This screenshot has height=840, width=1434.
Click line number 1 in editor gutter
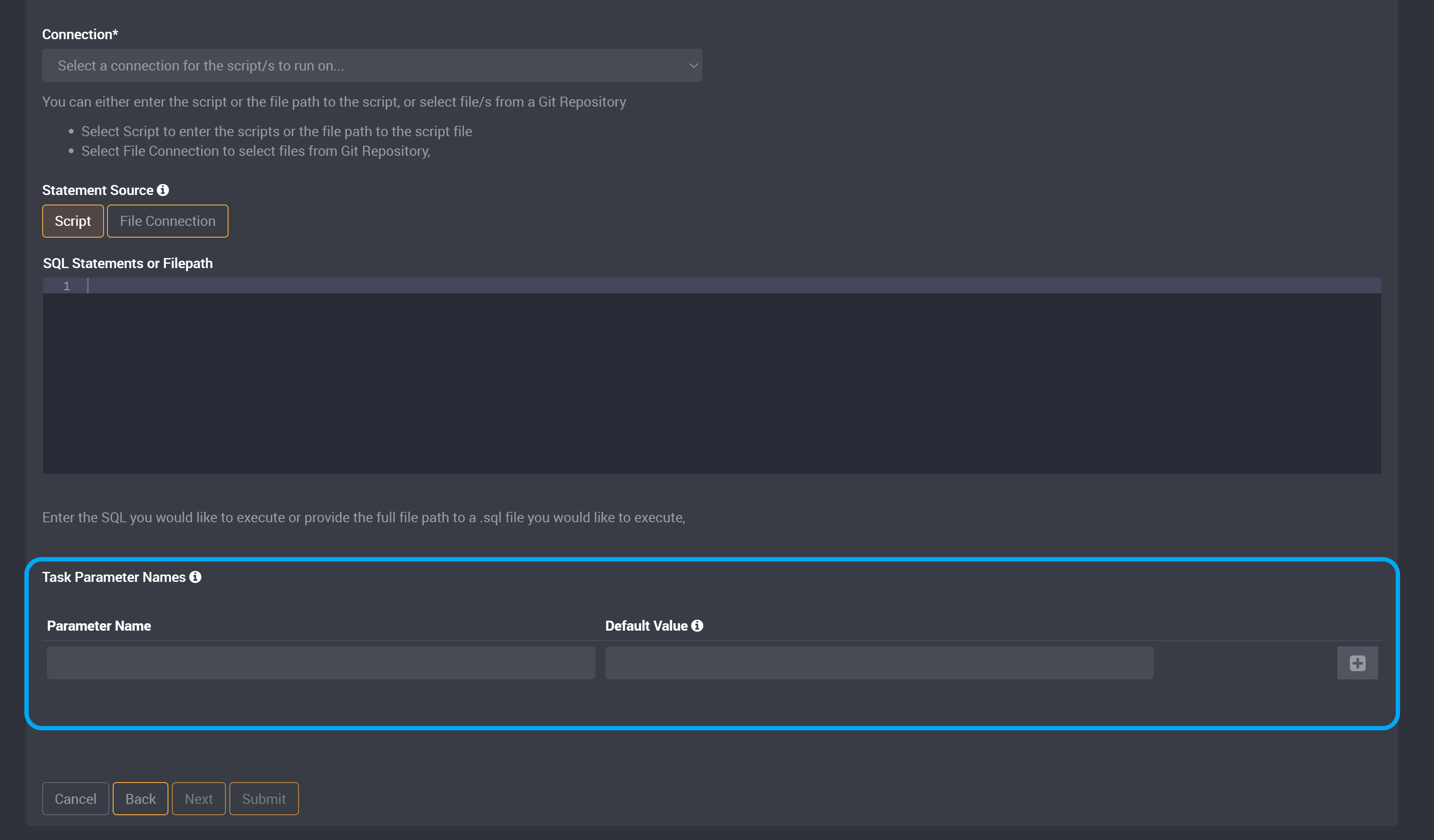67,286
